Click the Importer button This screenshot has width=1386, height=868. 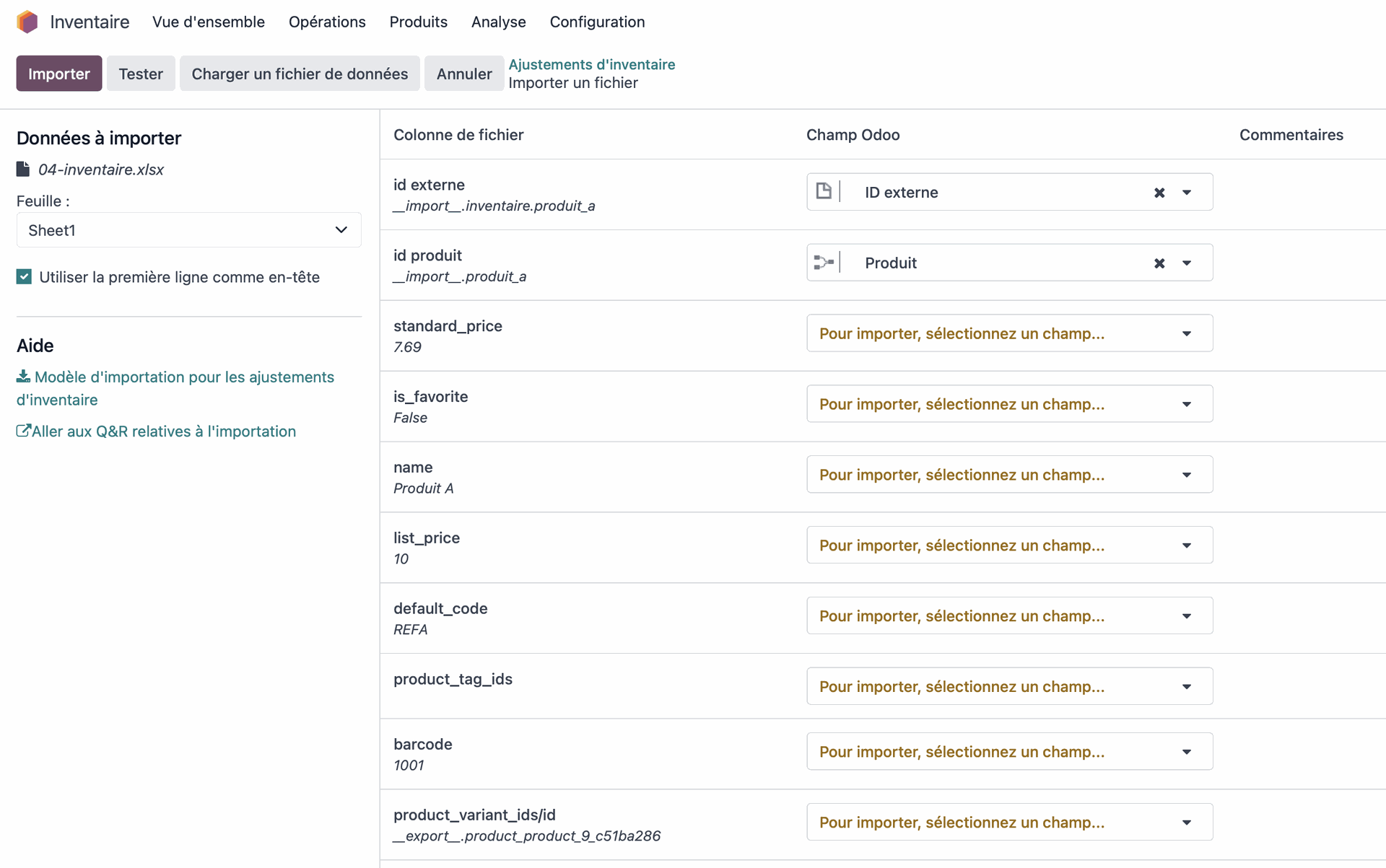pos(58,73)
